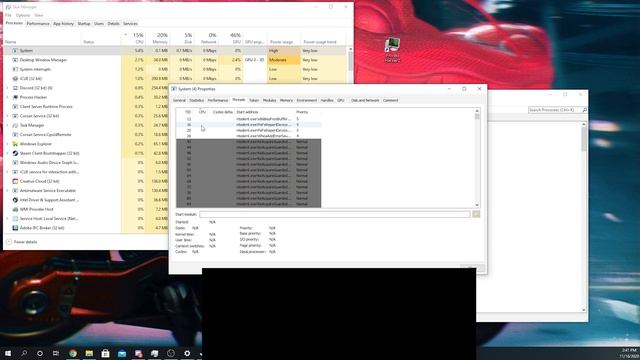Viewport: 640px width, 360px height.
Task: Click the Windows Explorer process icon
Action: [x=15, y=144]
